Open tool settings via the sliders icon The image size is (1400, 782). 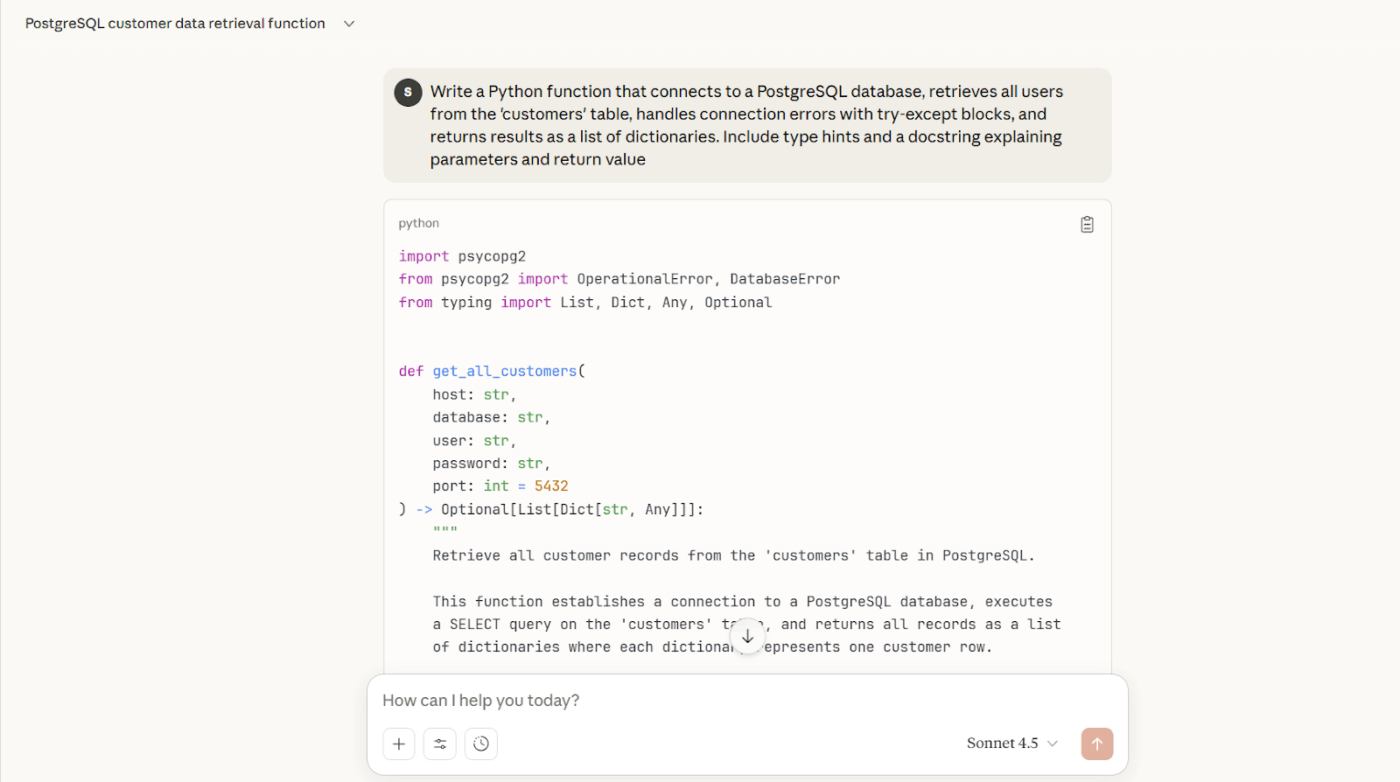(x=440, y=743)
